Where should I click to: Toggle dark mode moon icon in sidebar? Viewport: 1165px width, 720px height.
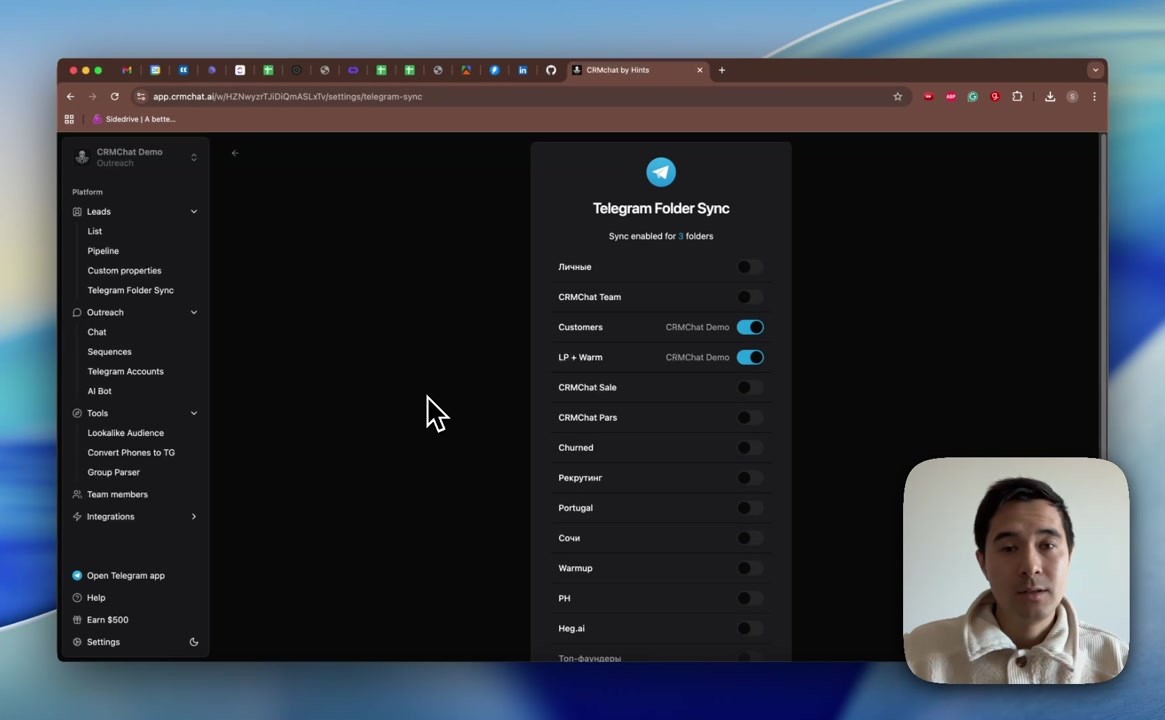194,642
